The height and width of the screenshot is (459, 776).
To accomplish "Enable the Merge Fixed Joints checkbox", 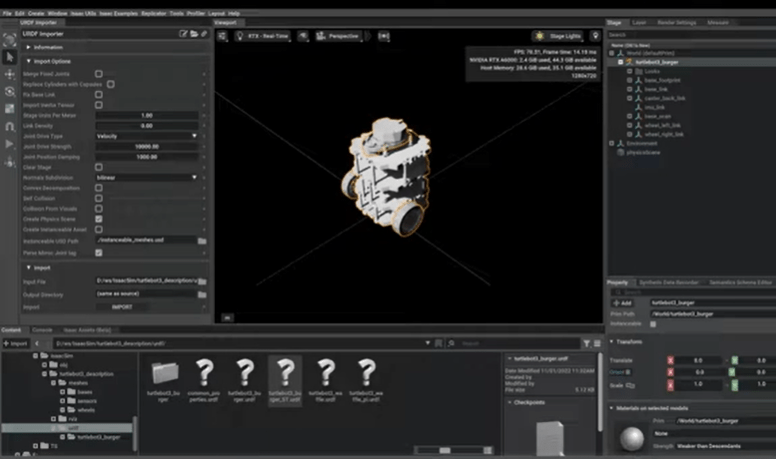I will pyautogui.click(x=99, y=74).
